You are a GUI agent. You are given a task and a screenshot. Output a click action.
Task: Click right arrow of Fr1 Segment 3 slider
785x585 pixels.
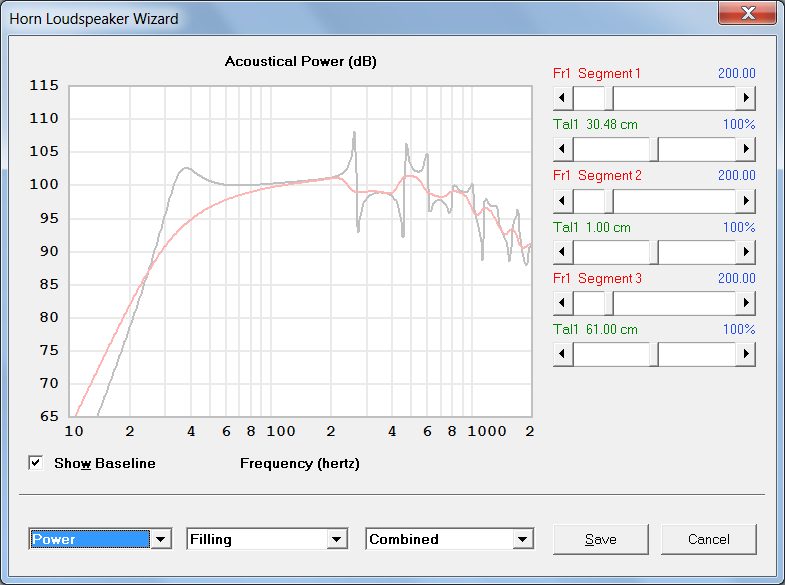745,303
